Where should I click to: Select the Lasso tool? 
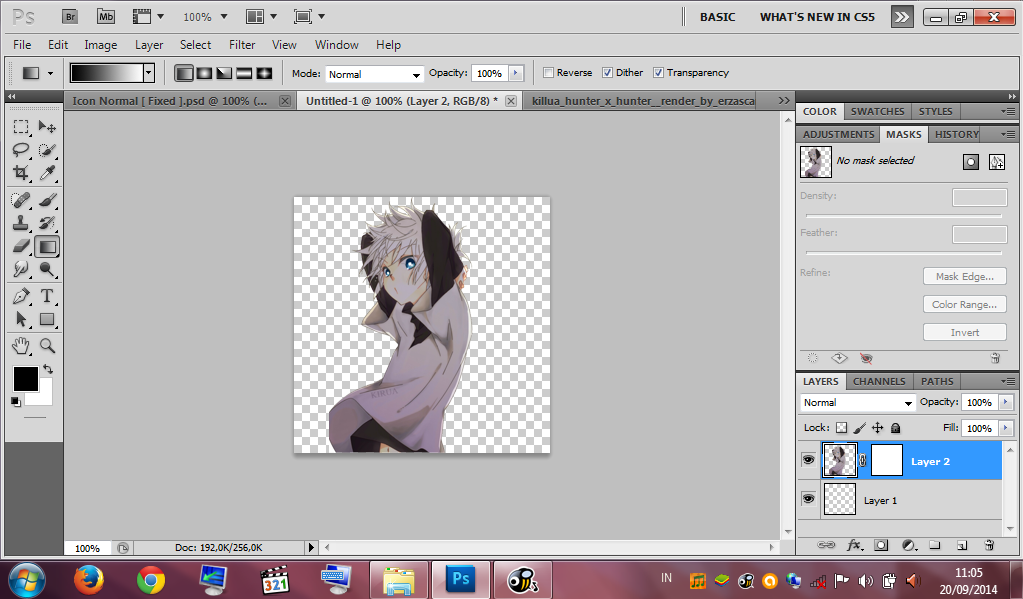(x=20, y=152)
